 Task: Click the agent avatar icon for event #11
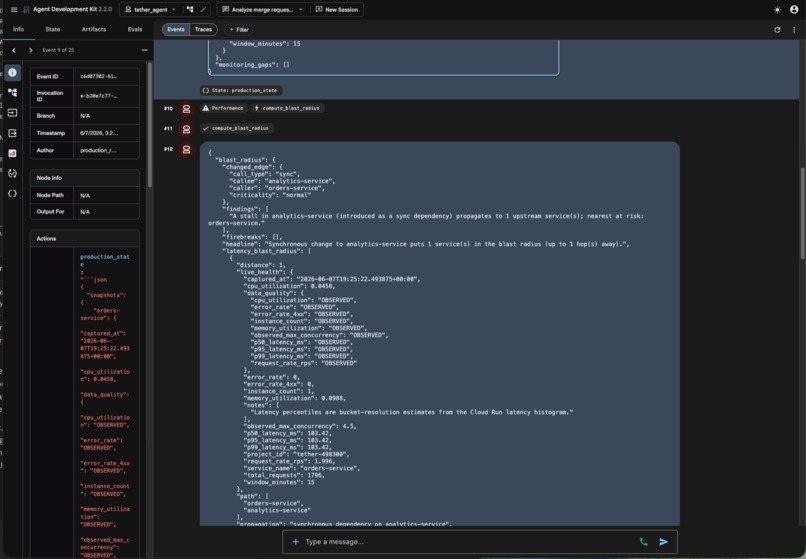[186, 129]
